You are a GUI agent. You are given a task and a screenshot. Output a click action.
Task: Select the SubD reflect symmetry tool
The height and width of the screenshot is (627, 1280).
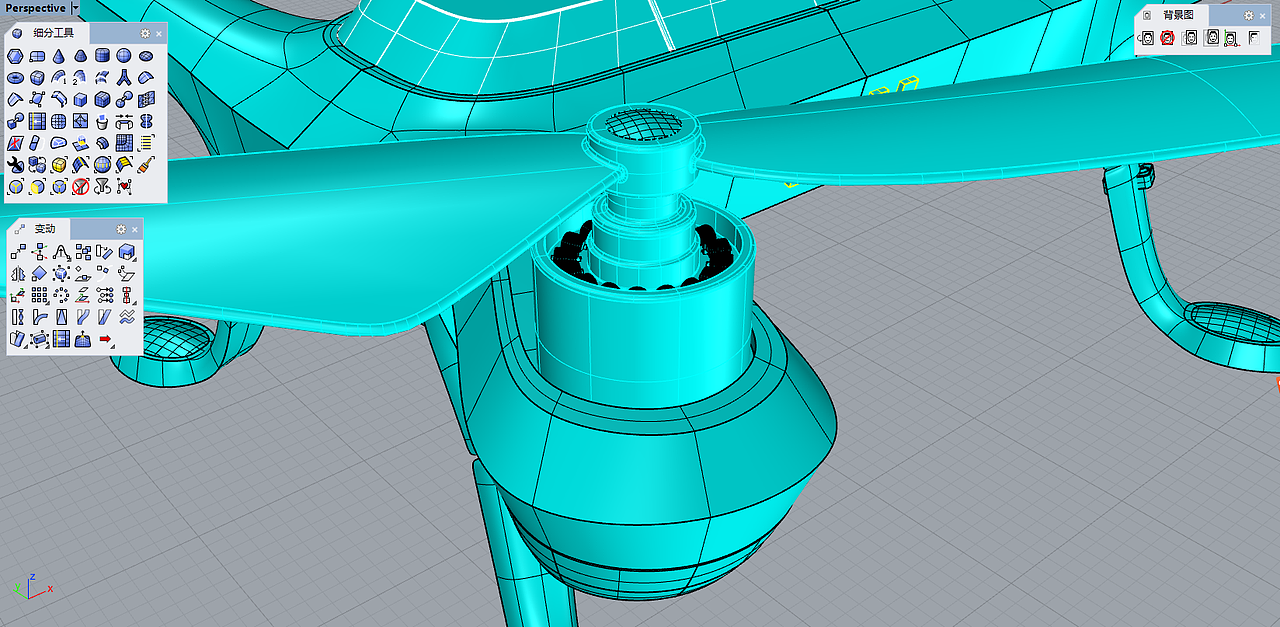coord(146,121)
